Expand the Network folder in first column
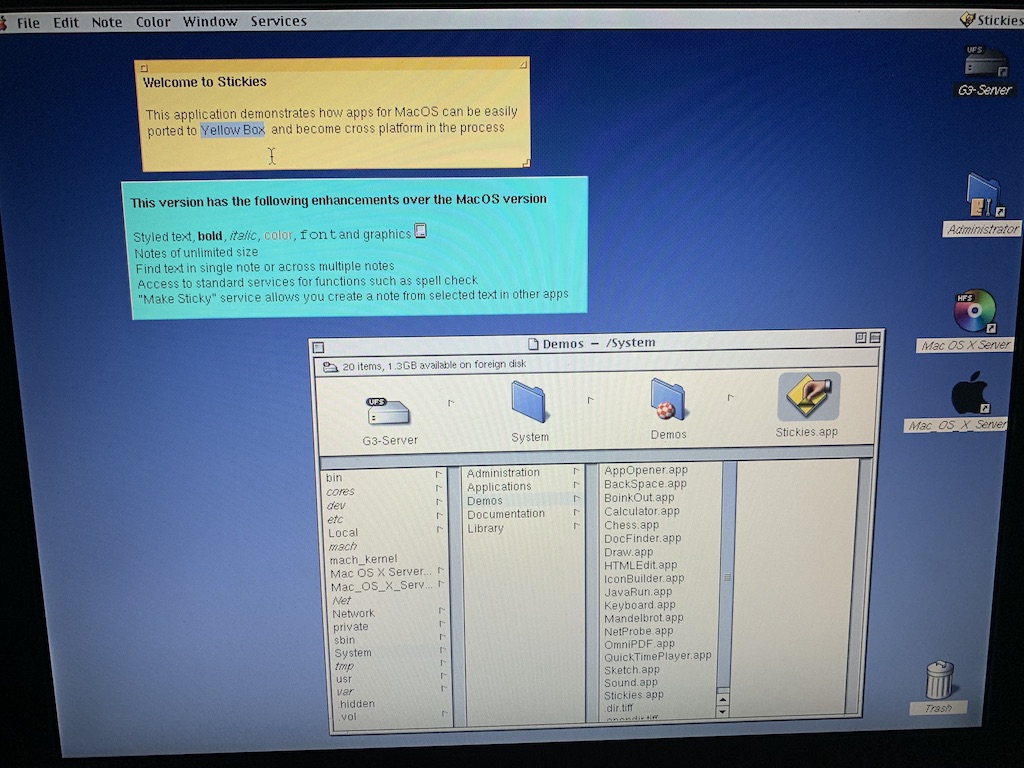Screen dimensions: 1024x768 (354, 614)
